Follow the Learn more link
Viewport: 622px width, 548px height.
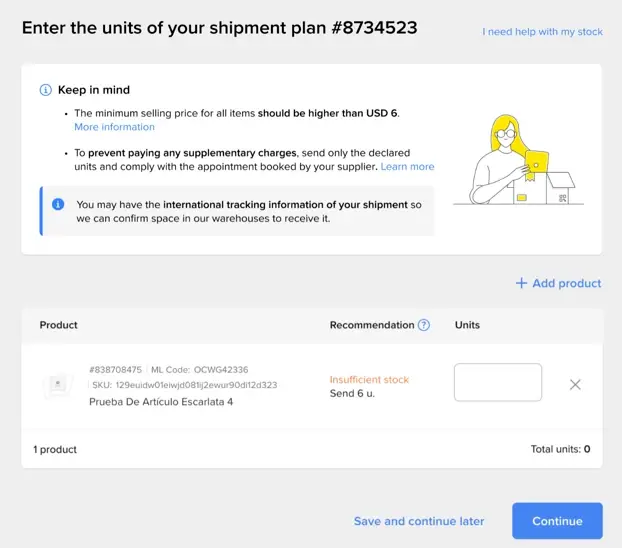(407, 167)
